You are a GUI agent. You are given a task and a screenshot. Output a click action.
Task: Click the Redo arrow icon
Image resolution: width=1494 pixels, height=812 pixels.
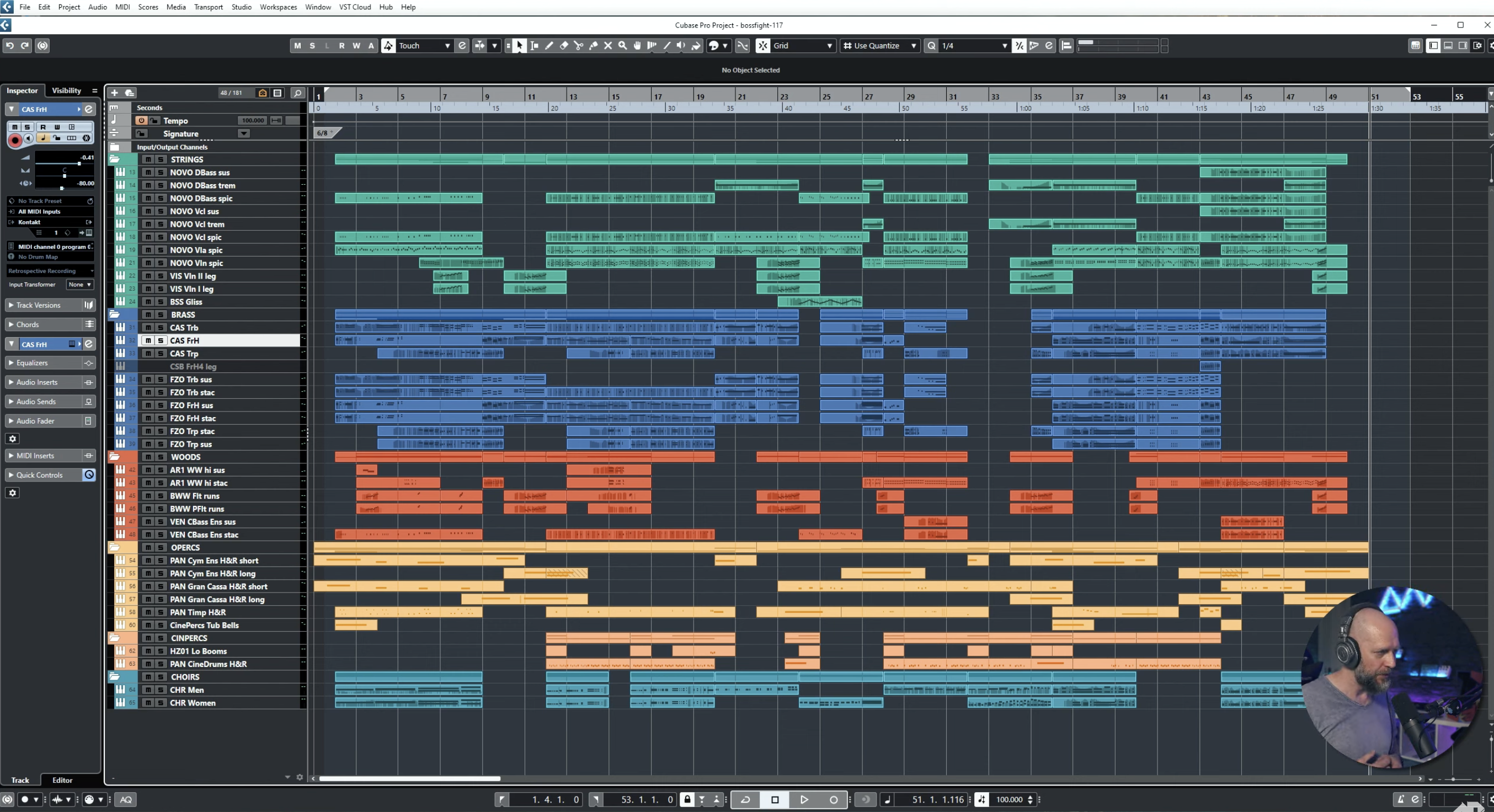(25, 45)
